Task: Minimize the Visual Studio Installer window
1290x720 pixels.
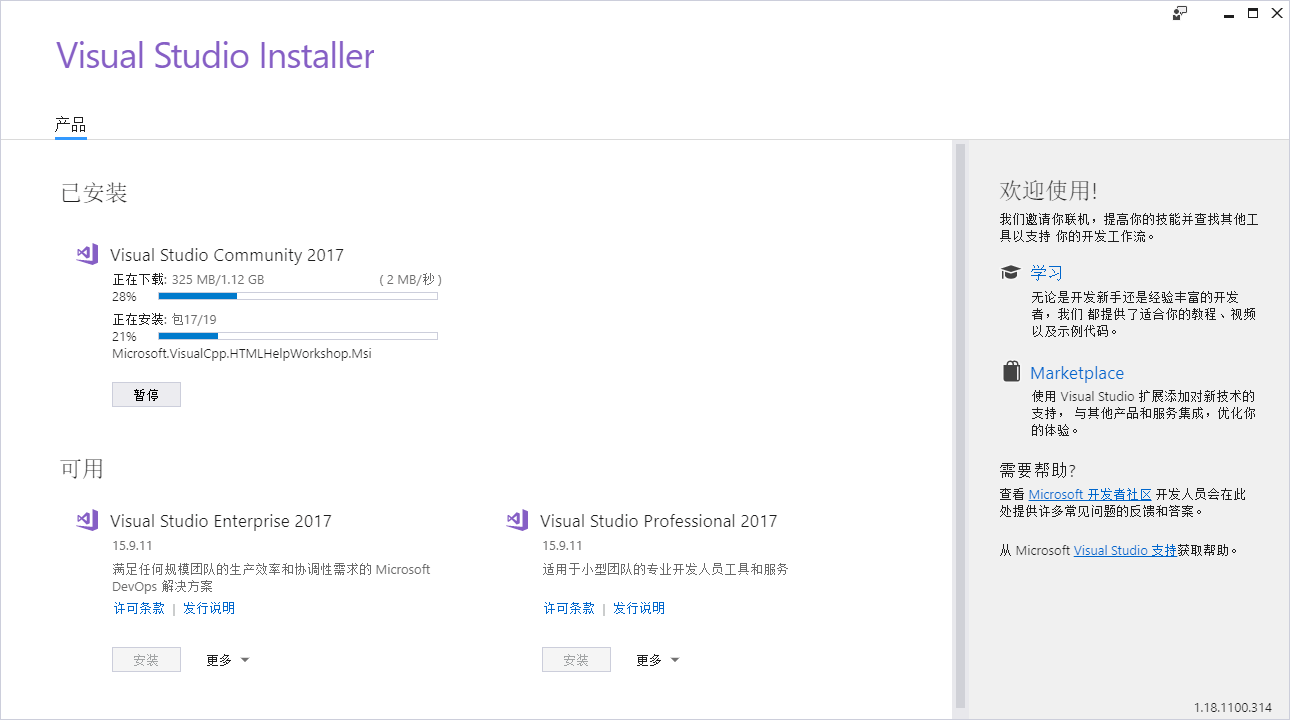Action: tap(1228, 13)
